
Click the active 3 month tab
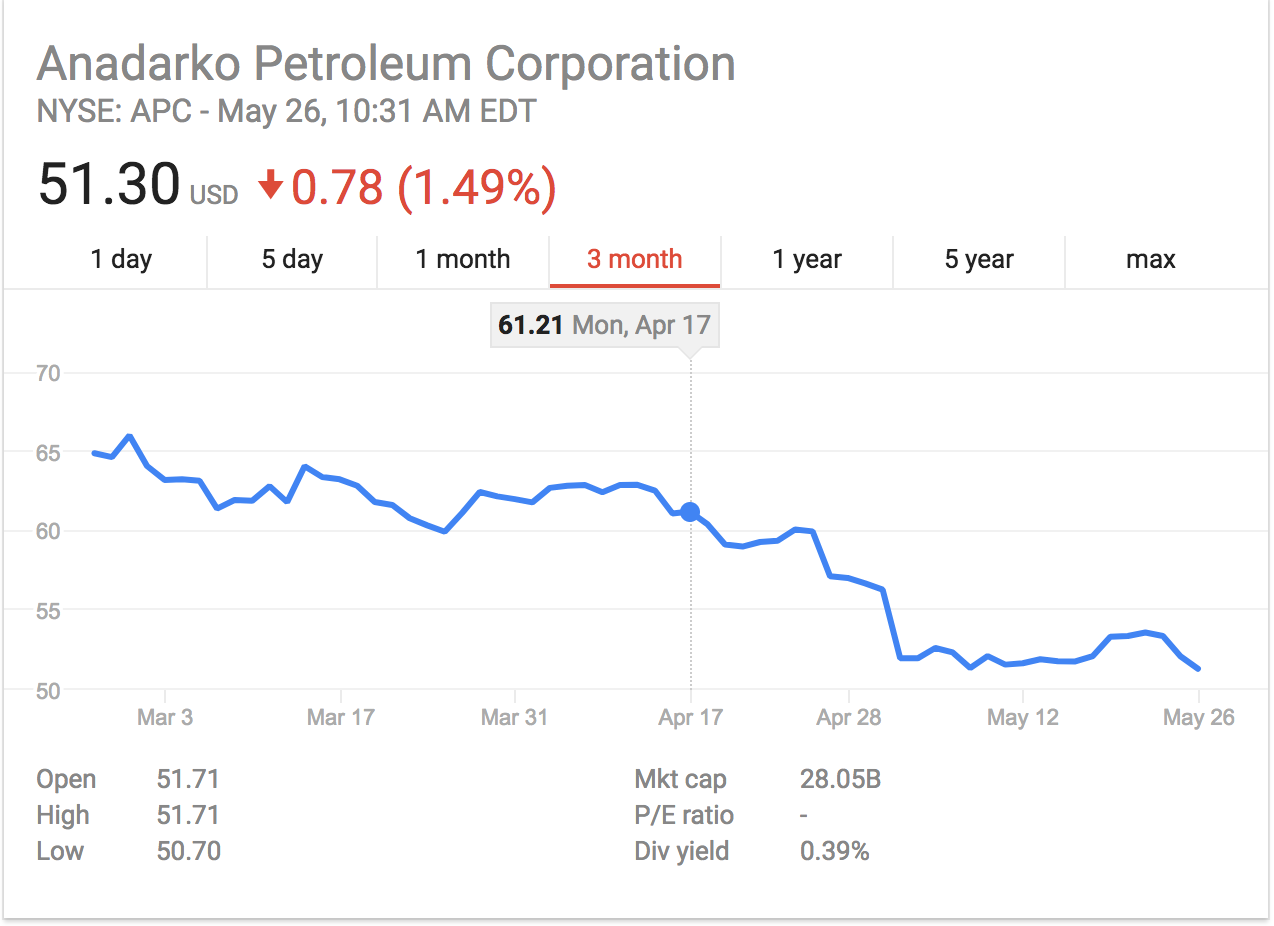635,260
